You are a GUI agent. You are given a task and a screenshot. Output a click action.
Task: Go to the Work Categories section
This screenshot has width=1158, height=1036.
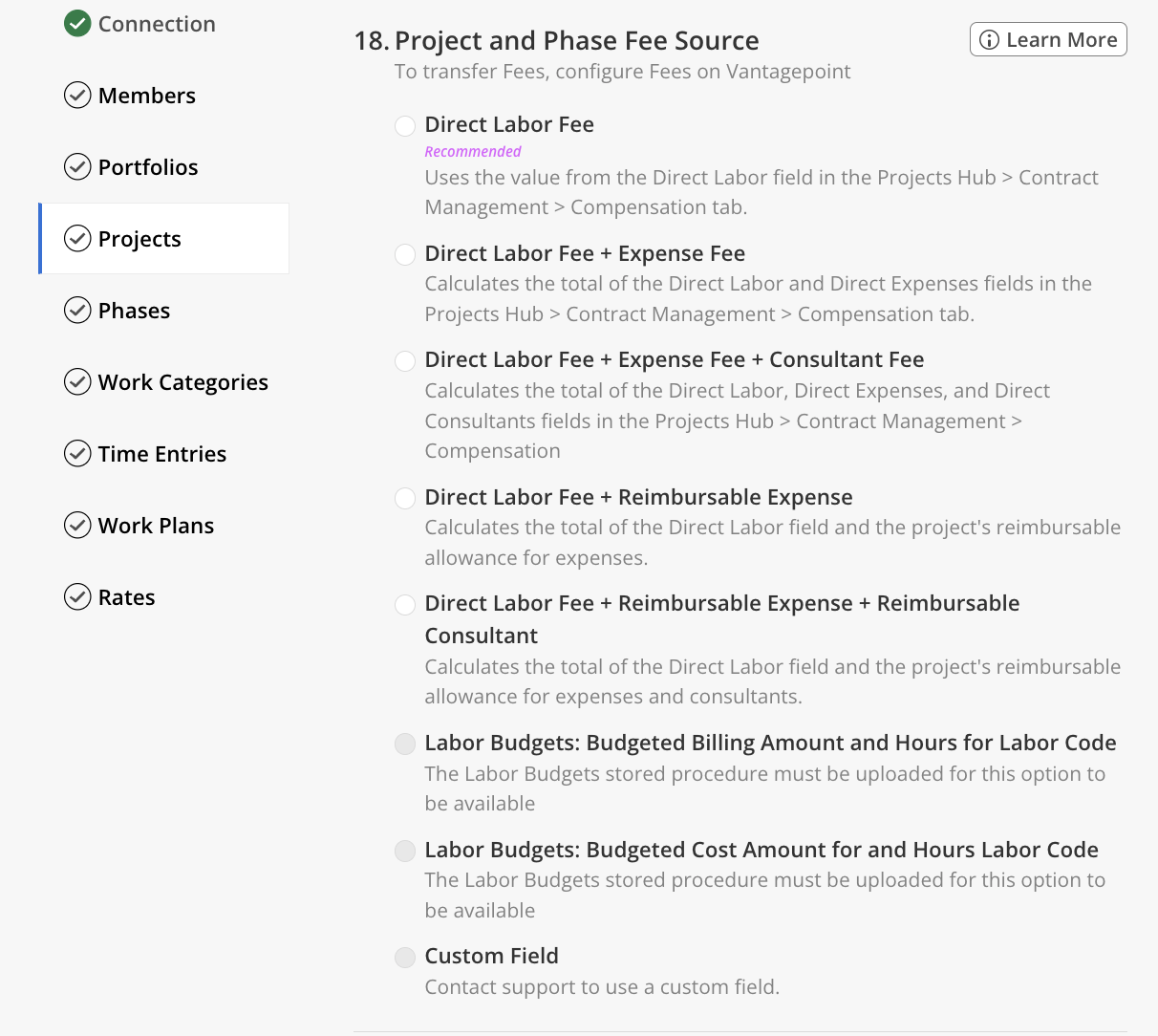coord(182,382)
